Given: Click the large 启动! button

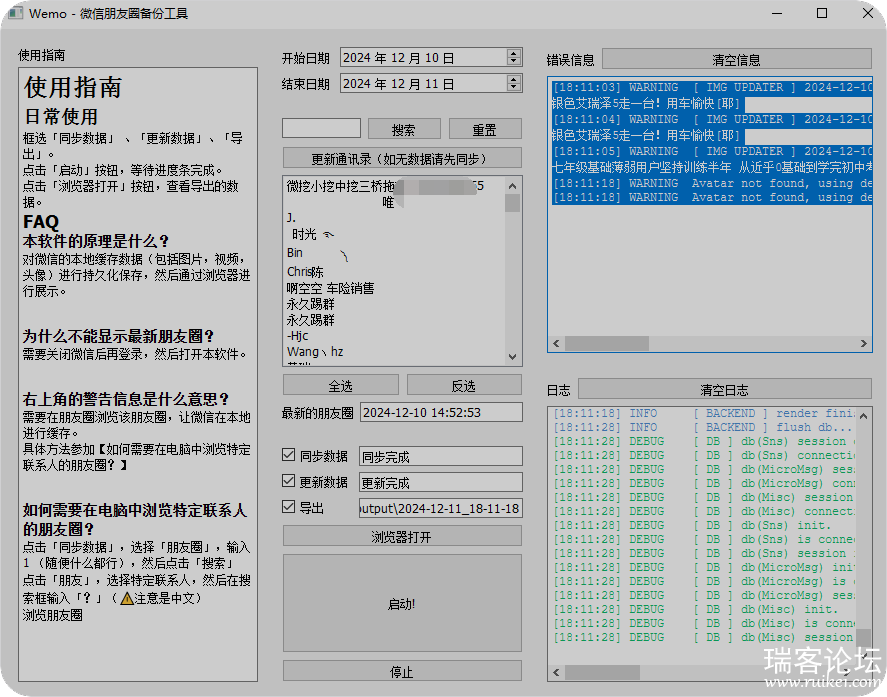Looking at the screenshot, I should (x=402, y=603).
